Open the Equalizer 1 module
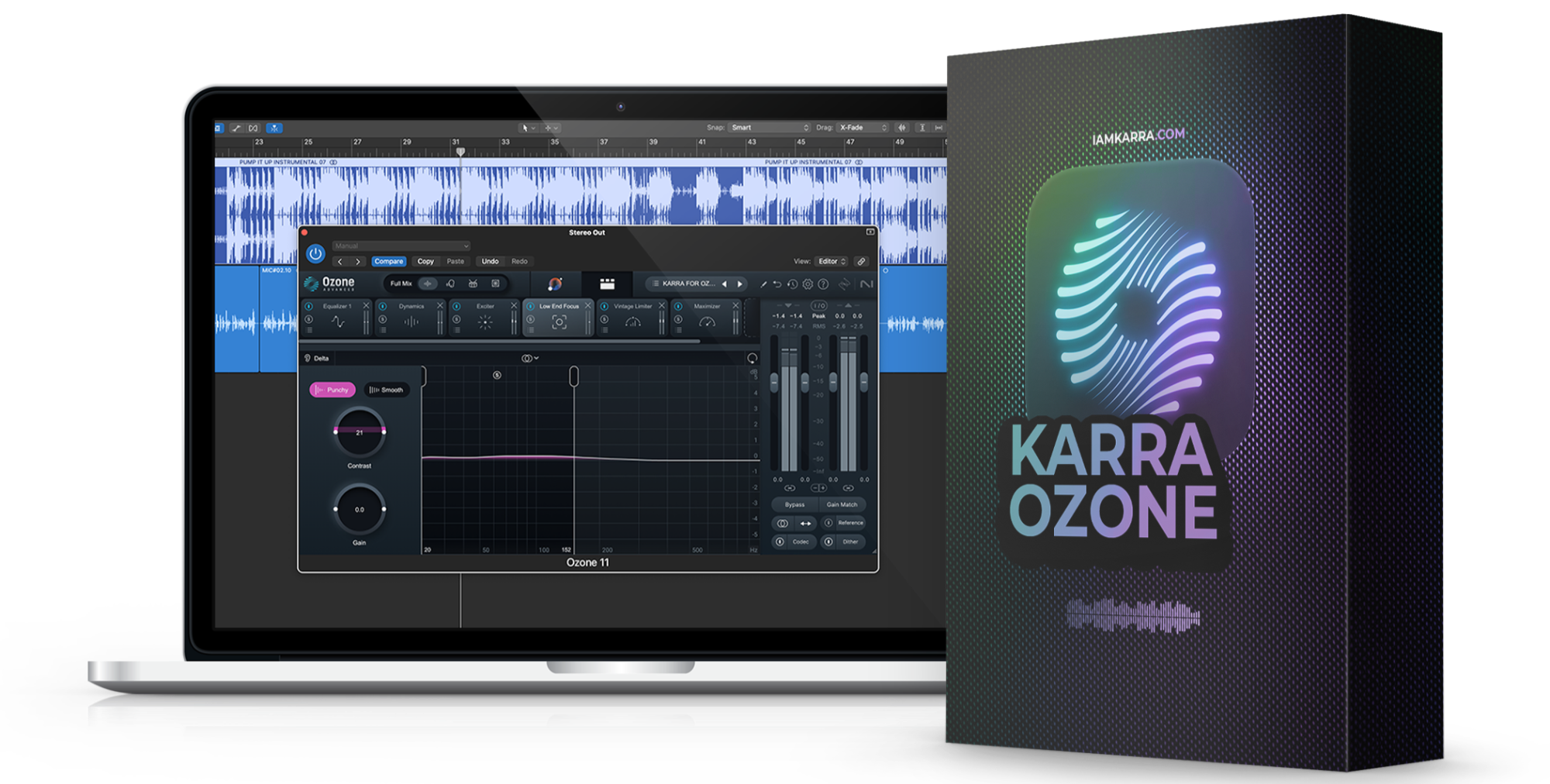This screenshot has height=784, width=1550. coord(337,318)
